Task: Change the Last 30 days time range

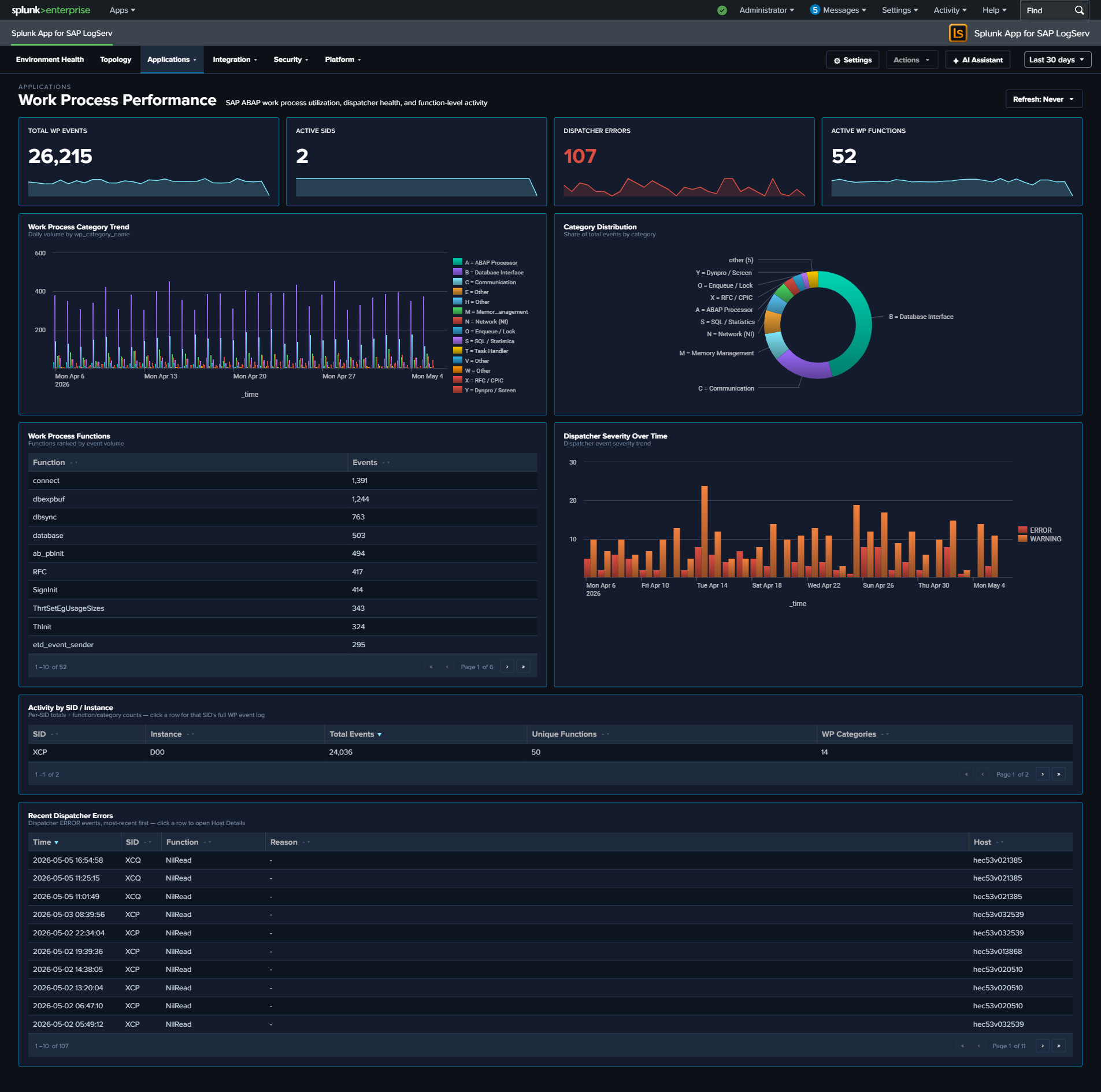Action: (x=1057, y=60)
